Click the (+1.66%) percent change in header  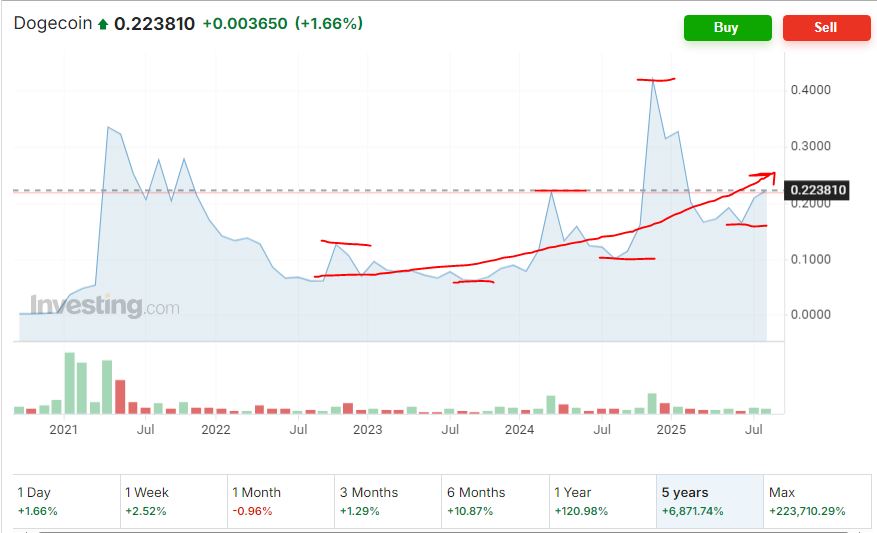coord(329,23)
